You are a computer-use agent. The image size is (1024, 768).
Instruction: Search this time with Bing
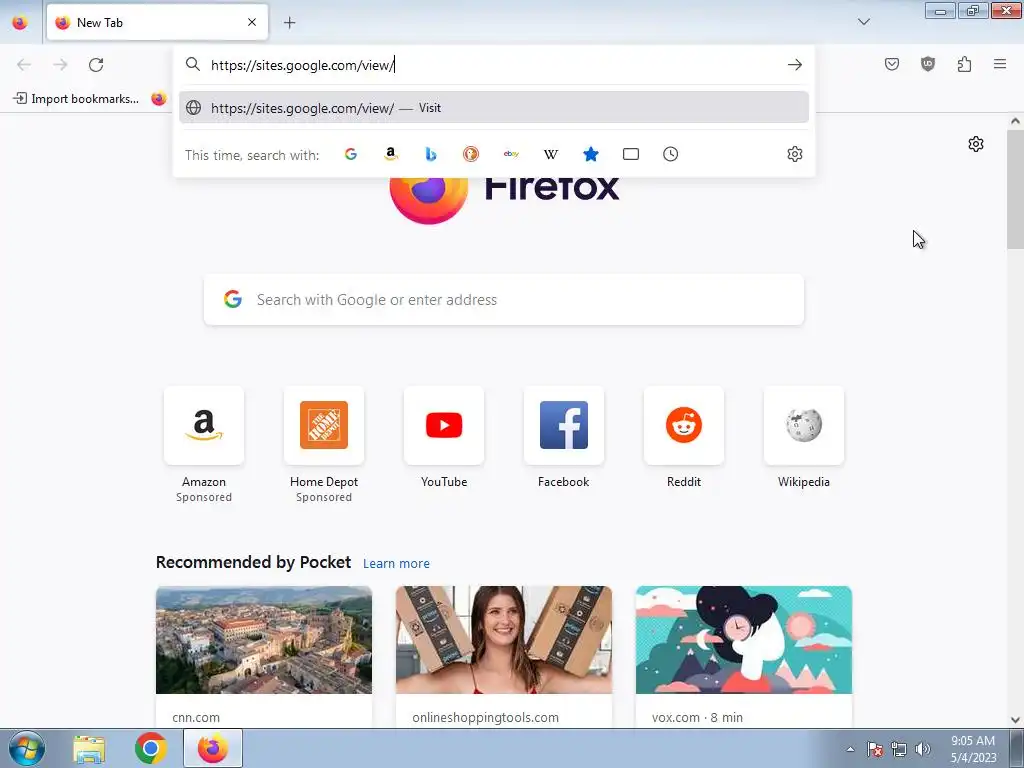click(430, 154)
